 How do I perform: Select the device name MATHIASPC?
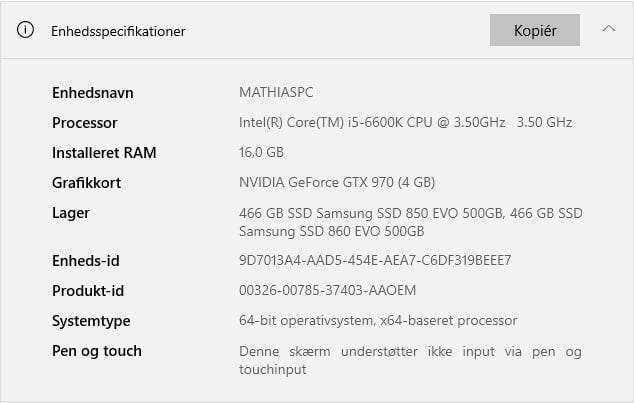tap(276, 93)
